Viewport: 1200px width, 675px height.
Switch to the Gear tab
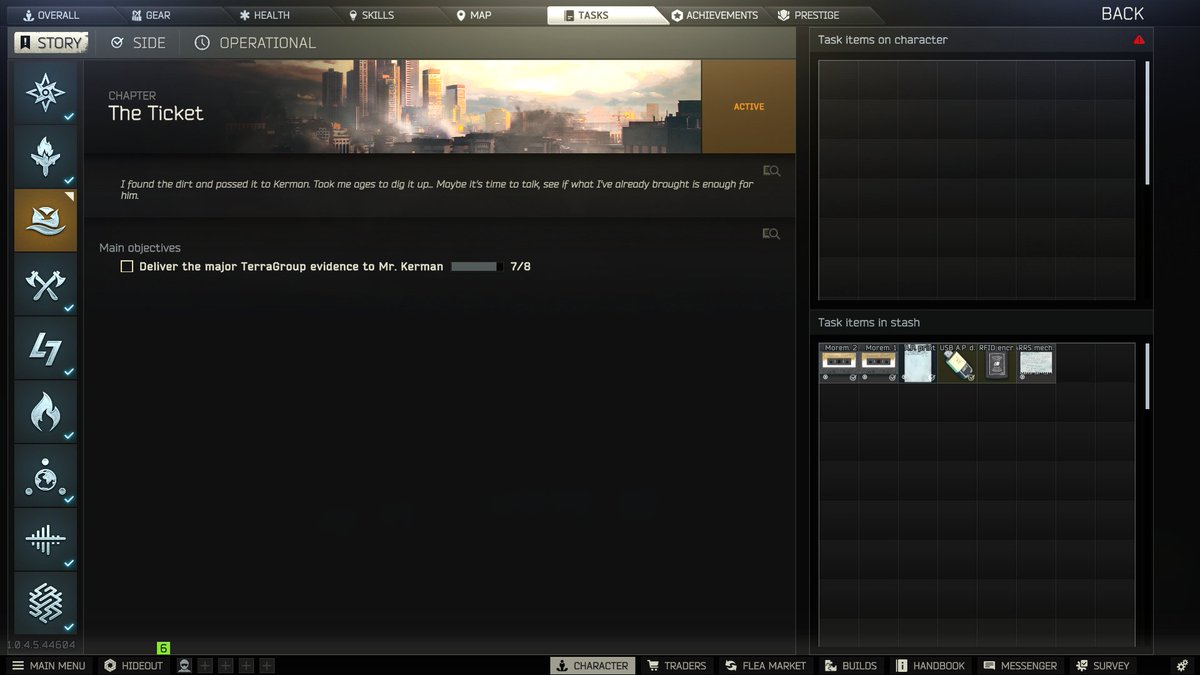click(151, 15)
